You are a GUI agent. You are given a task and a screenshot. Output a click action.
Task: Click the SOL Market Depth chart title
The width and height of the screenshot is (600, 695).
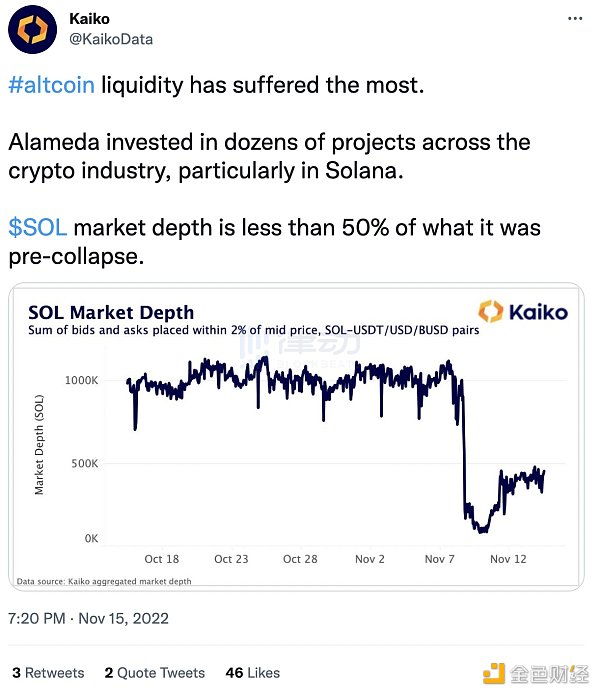pyautogui.click(x=111, y=313)
